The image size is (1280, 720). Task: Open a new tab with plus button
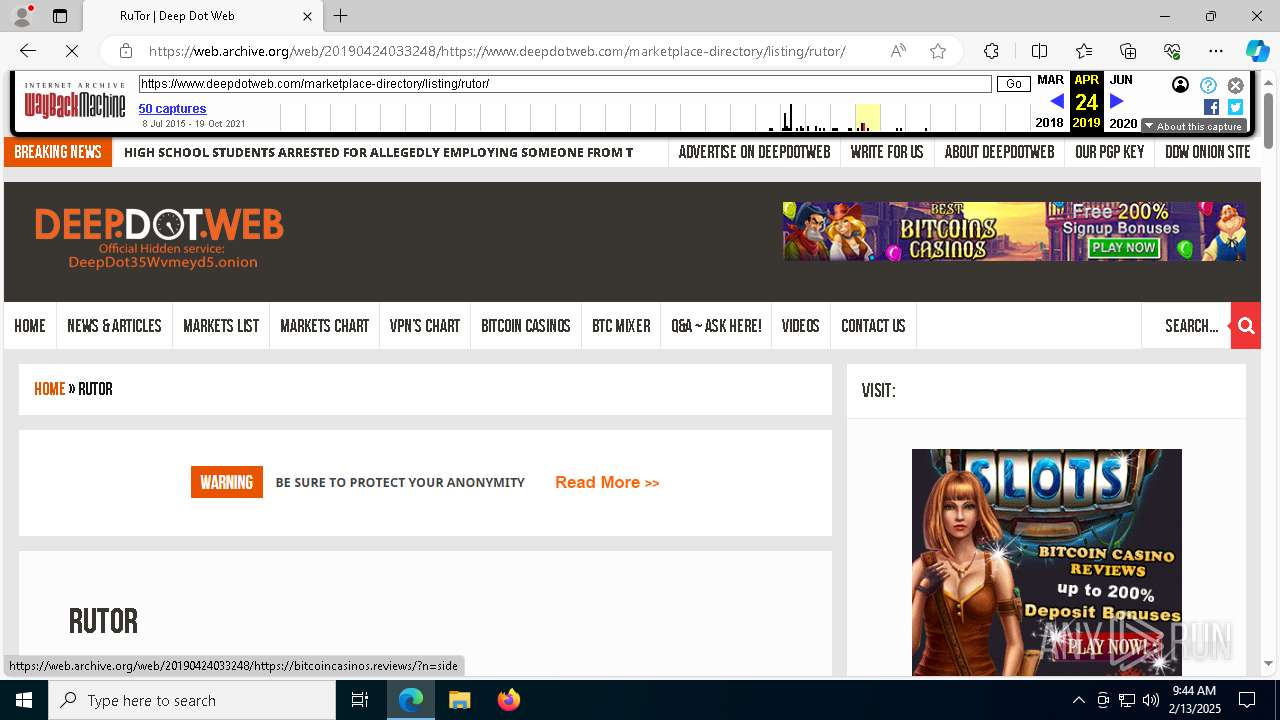click(340, 16)
